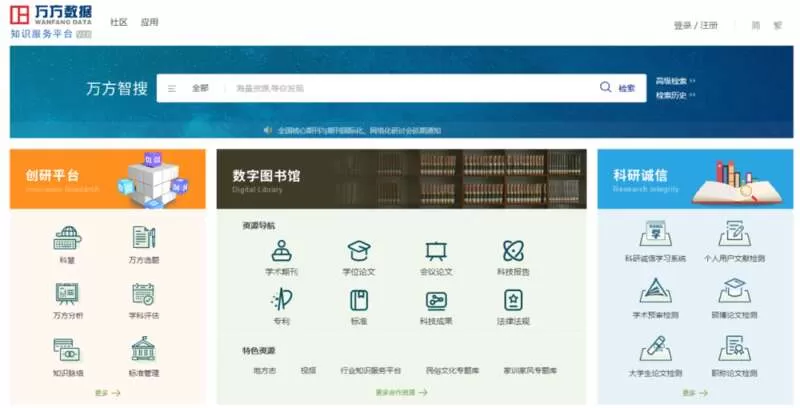Screen dimensions: 800x408
Task: Open the 法律法规 icon
Action: click(513, 300)
